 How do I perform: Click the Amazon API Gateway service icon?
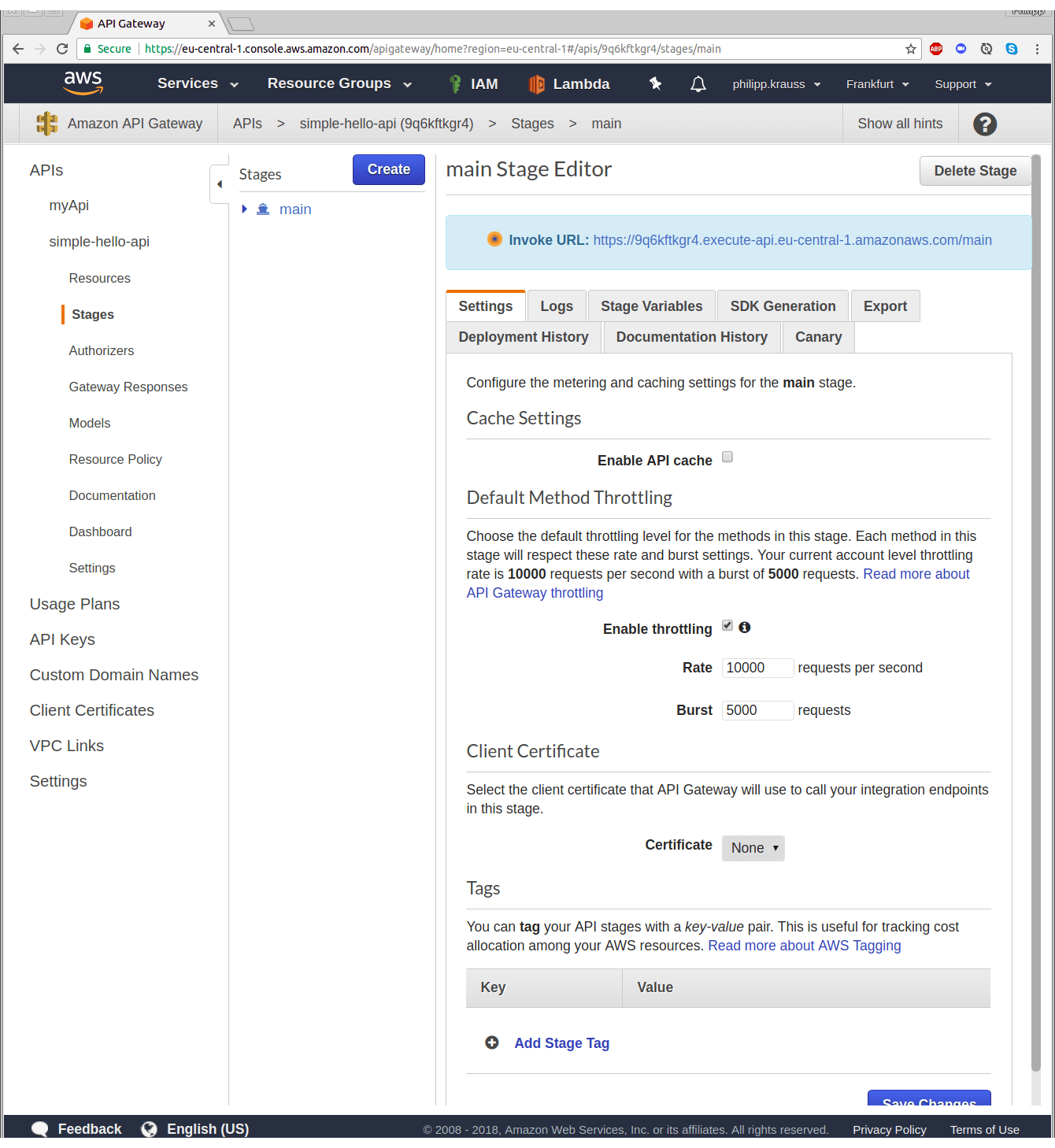47,124
